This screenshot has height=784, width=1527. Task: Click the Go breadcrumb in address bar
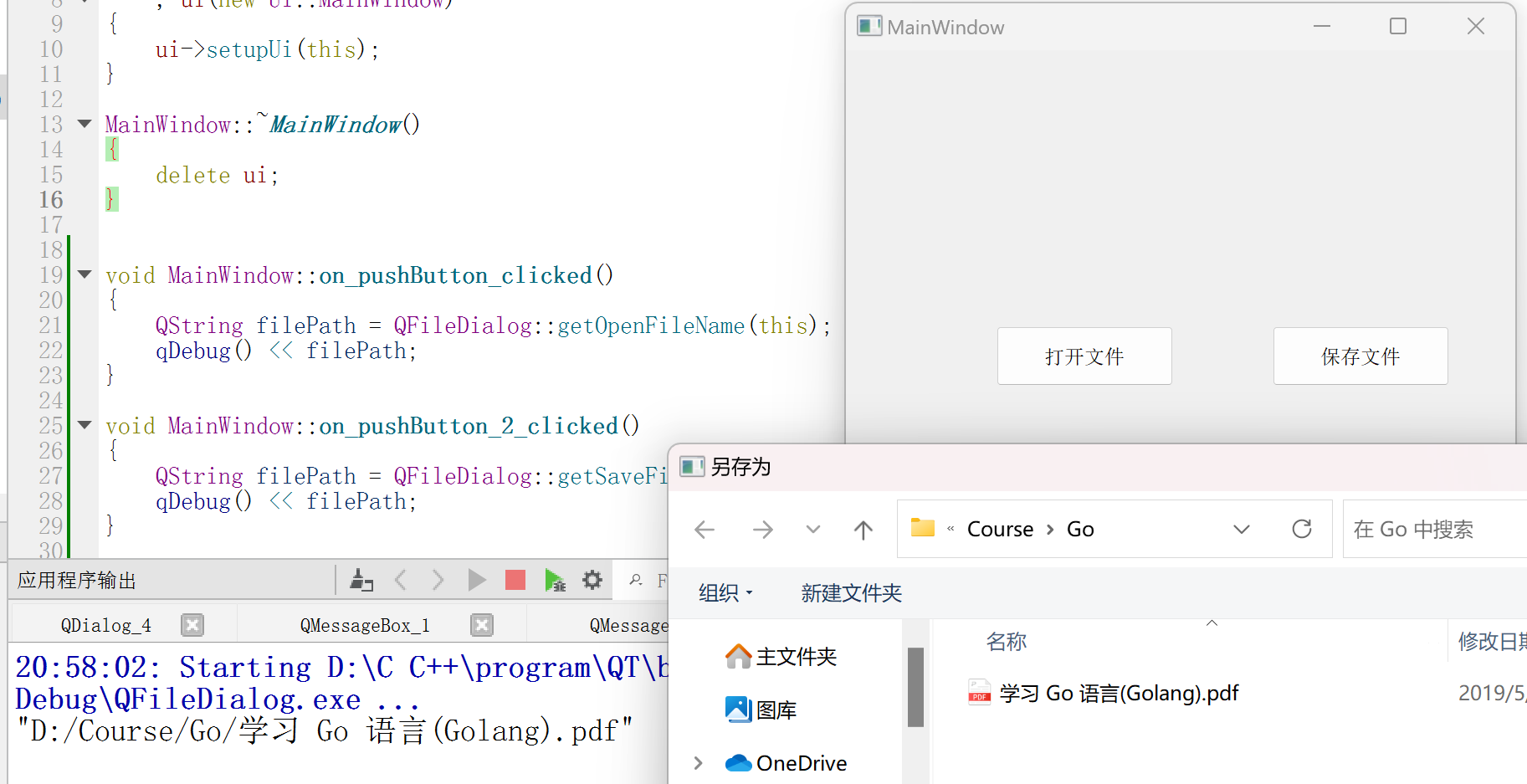(1080, 530)
